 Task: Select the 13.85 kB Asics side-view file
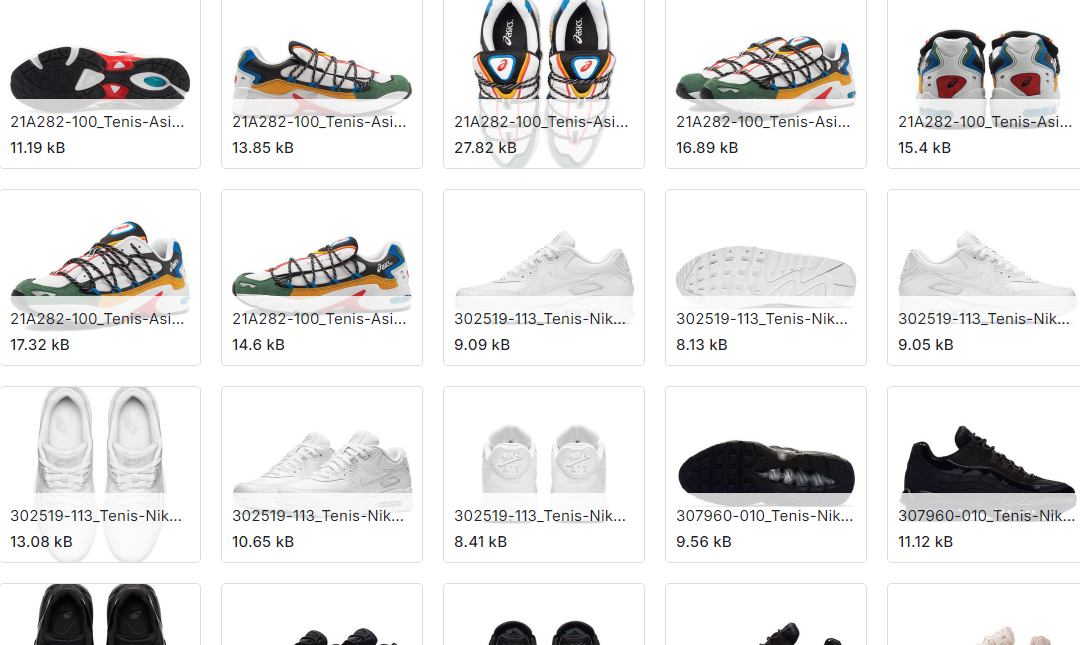pyautogui.click(x=322, y=83)
